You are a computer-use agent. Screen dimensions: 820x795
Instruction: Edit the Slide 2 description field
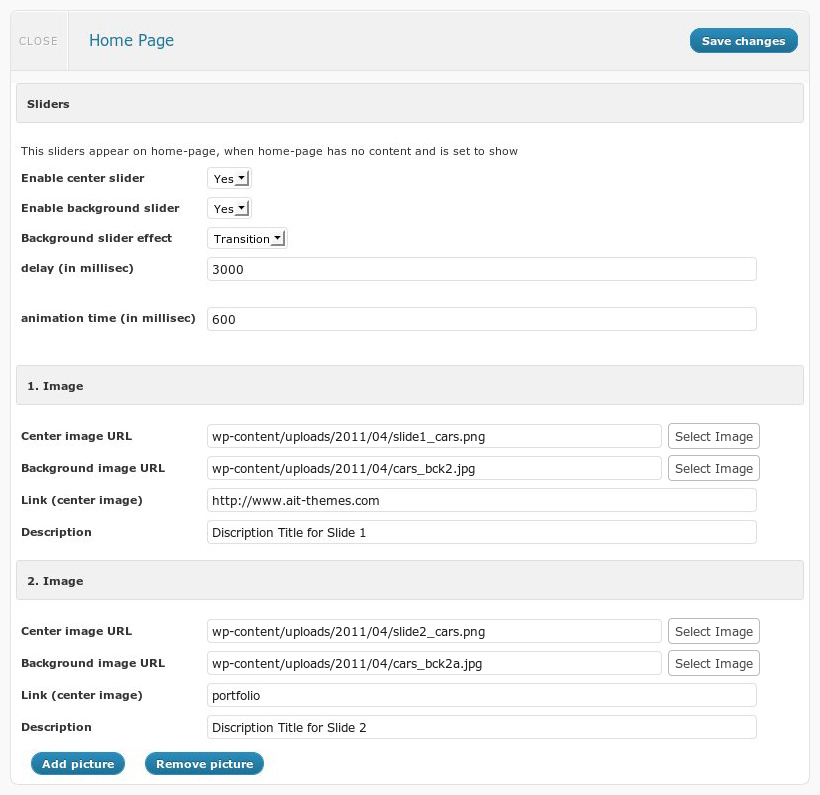[x=481, y=727]
